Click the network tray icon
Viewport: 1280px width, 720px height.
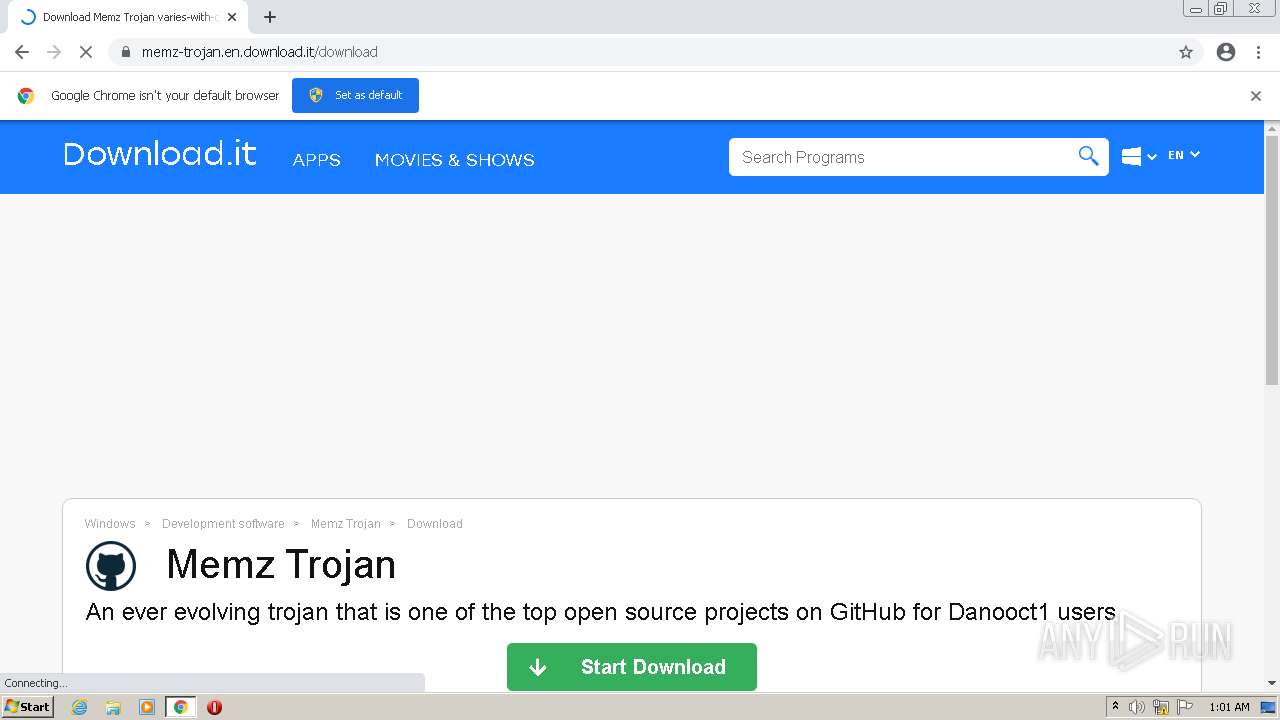tap(1161, 707)
